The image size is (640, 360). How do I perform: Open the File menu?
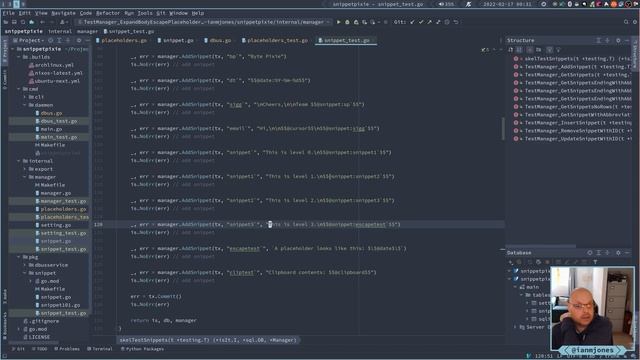(9, 13)
